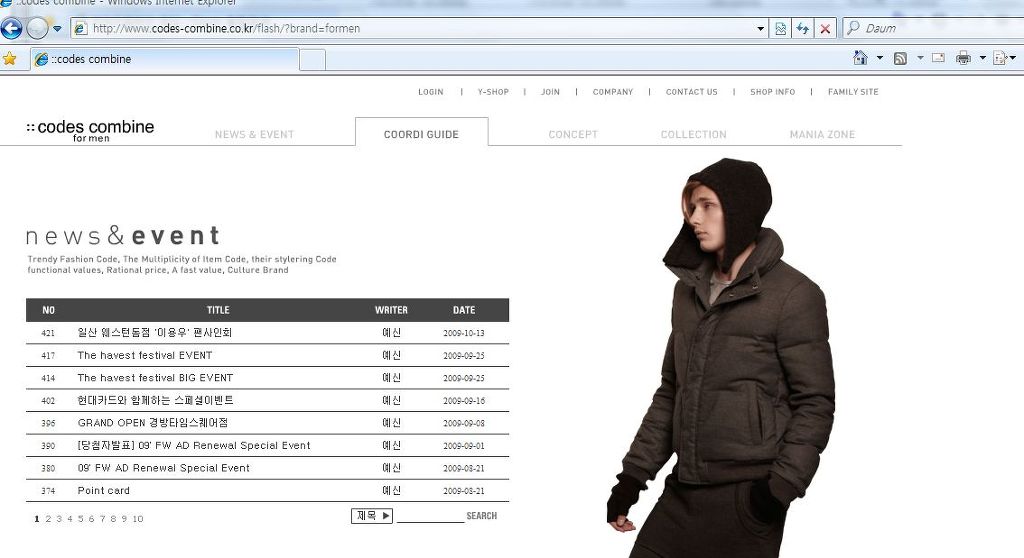Click the TITLE column header
Viewport: 1024px width, 558px height.
tap(218, 310)
